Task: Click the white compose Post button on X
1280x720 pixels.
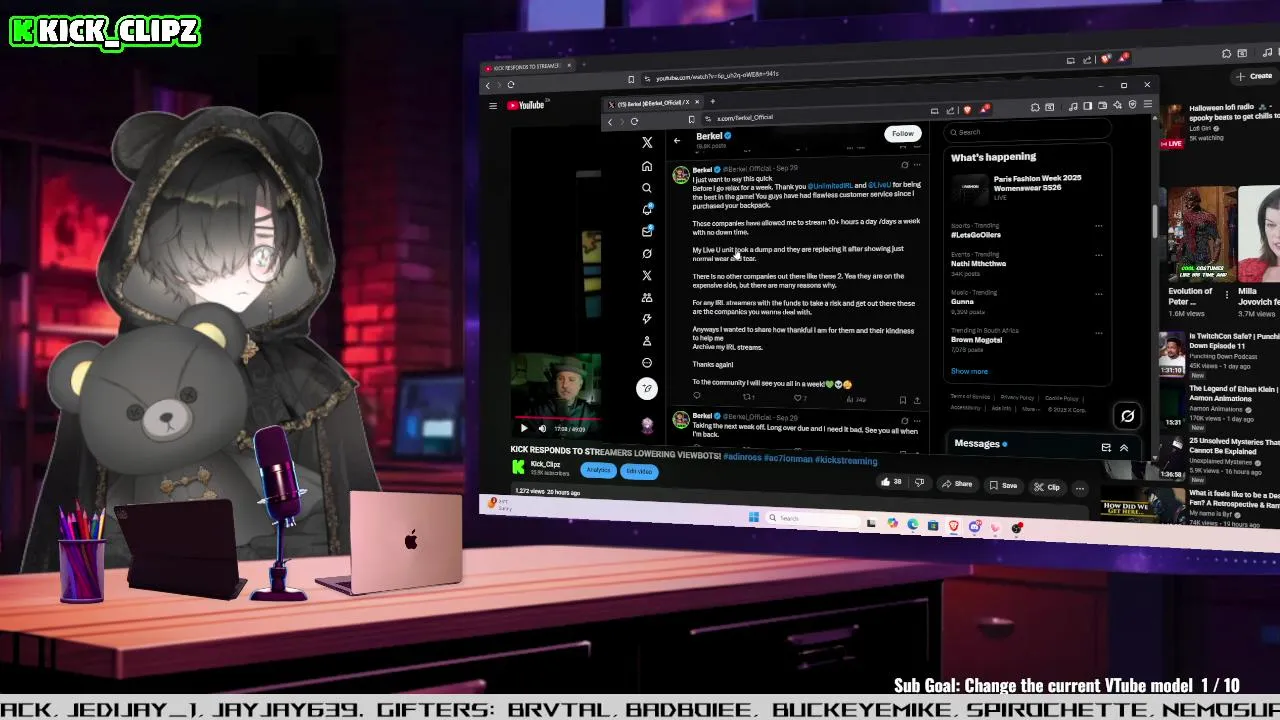Action: [x=647, y=388]
